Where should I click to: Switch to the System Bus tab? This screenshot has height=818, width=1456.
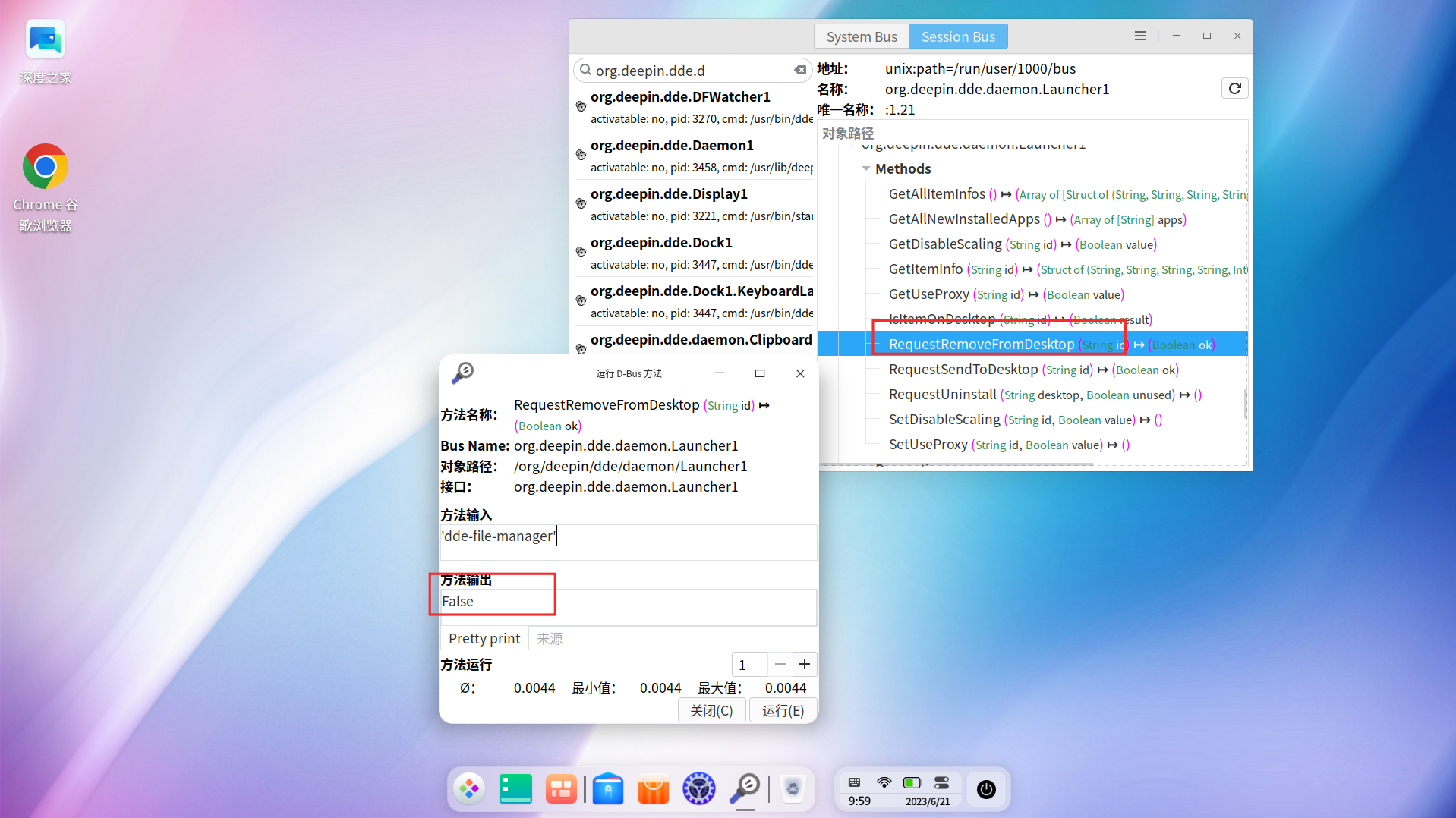tap(862, 36)
